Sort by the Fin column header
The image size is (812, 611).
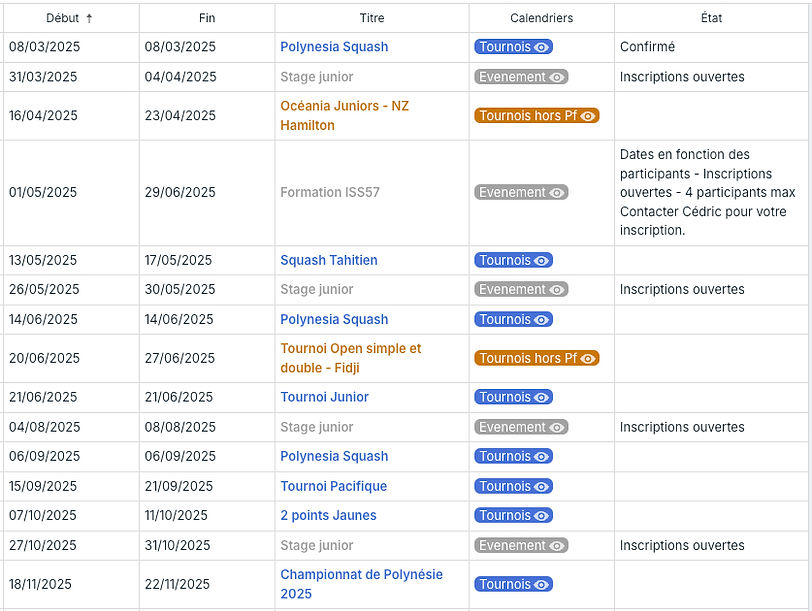point(207,18)
